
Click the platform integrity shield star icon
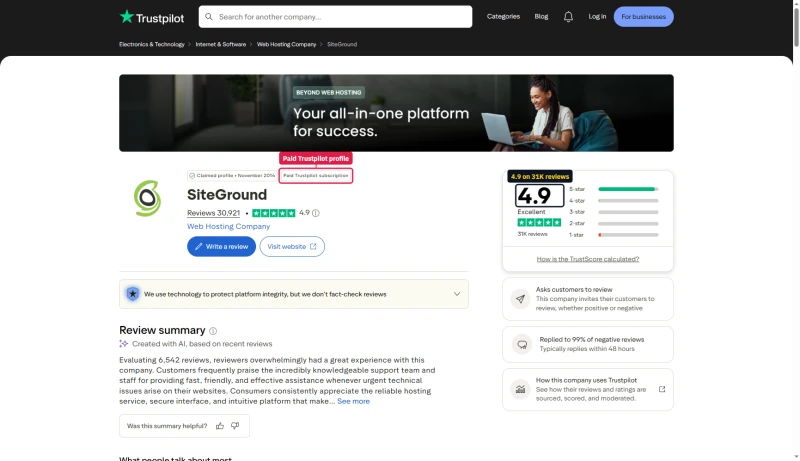(133, 294)
